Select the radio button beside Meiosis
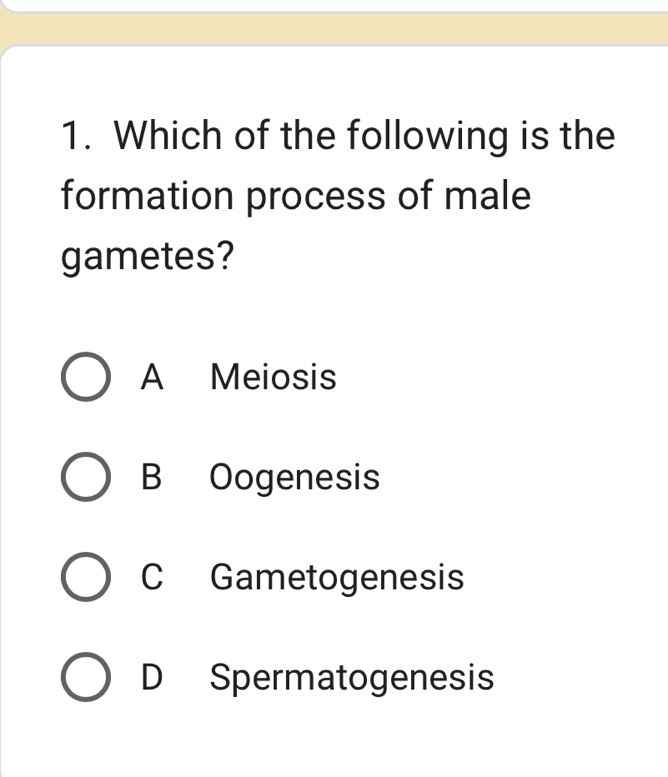This screenshot has height=777, width=668. tap(86, 378)
